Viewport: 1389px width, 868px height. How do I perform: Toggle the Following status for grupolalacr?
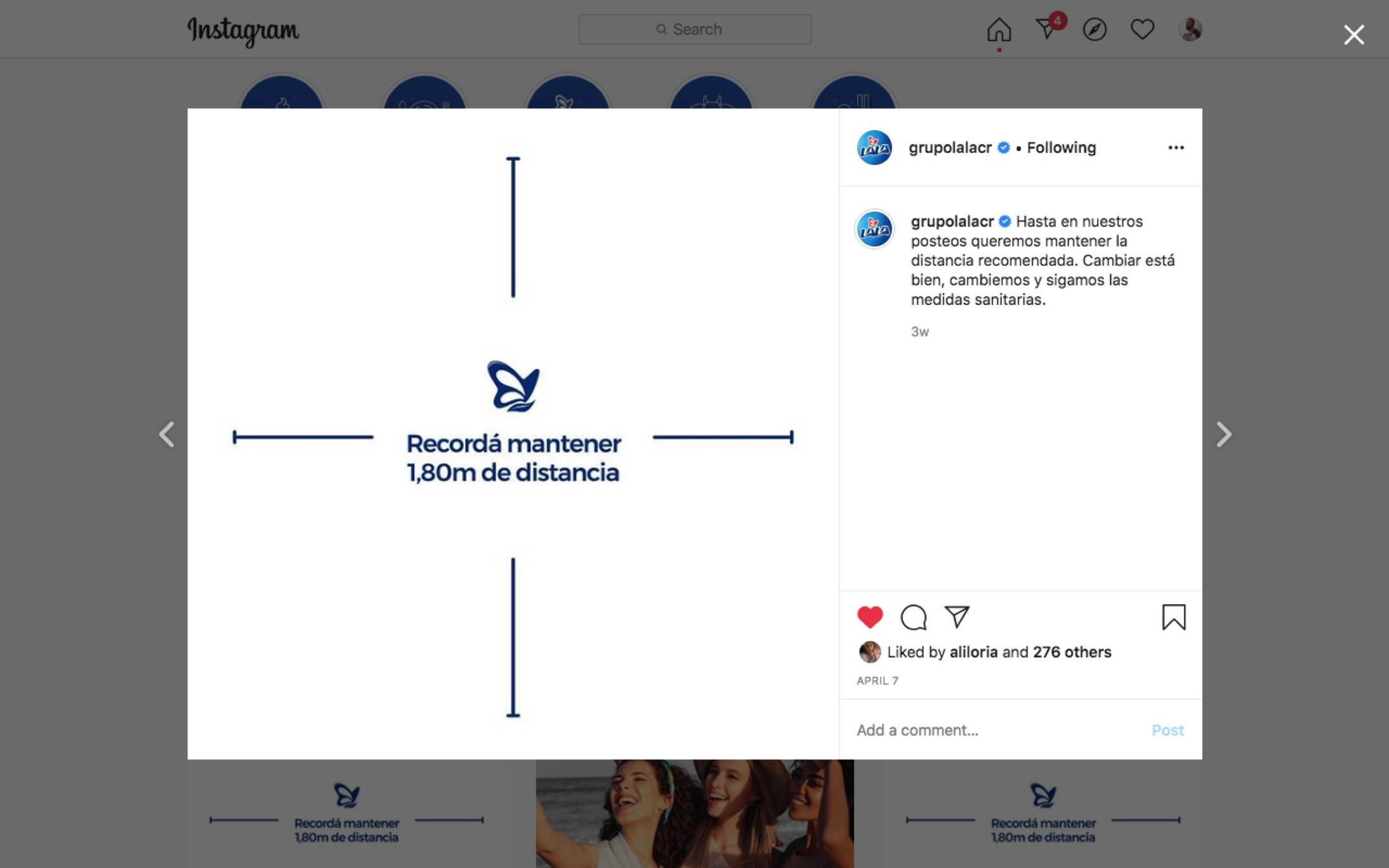pyautogui.click(x=1061, y=147)
